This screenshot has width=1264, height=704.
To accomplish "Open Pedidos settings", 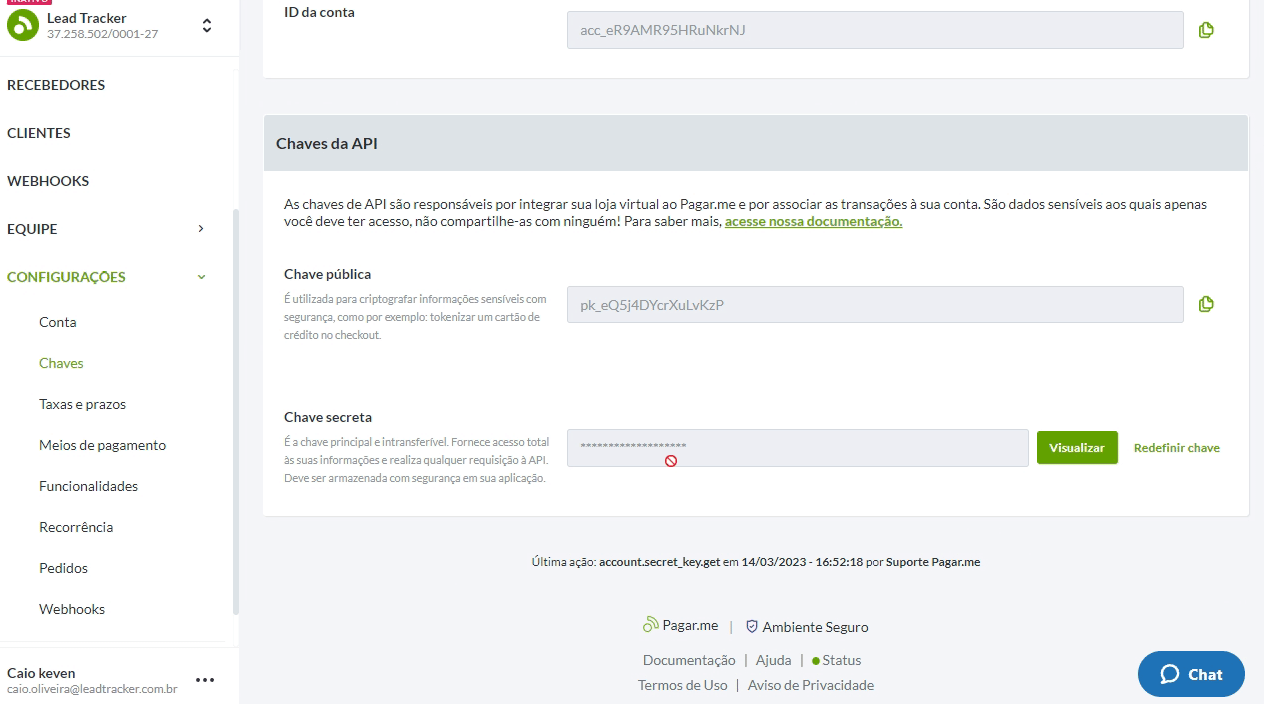I will click(63, 568).
